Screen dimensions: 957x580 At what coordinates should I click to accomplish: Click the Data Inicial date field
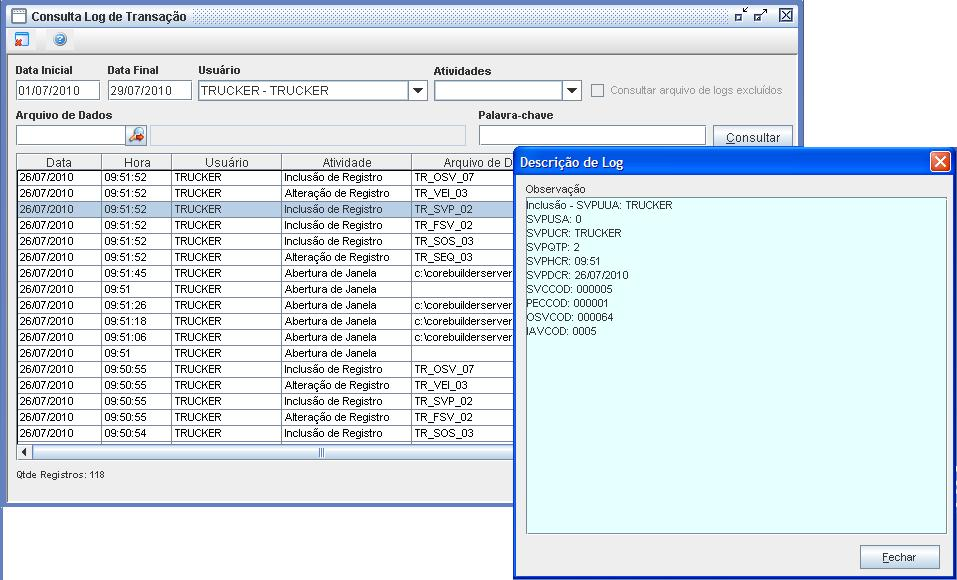[58, 91]
